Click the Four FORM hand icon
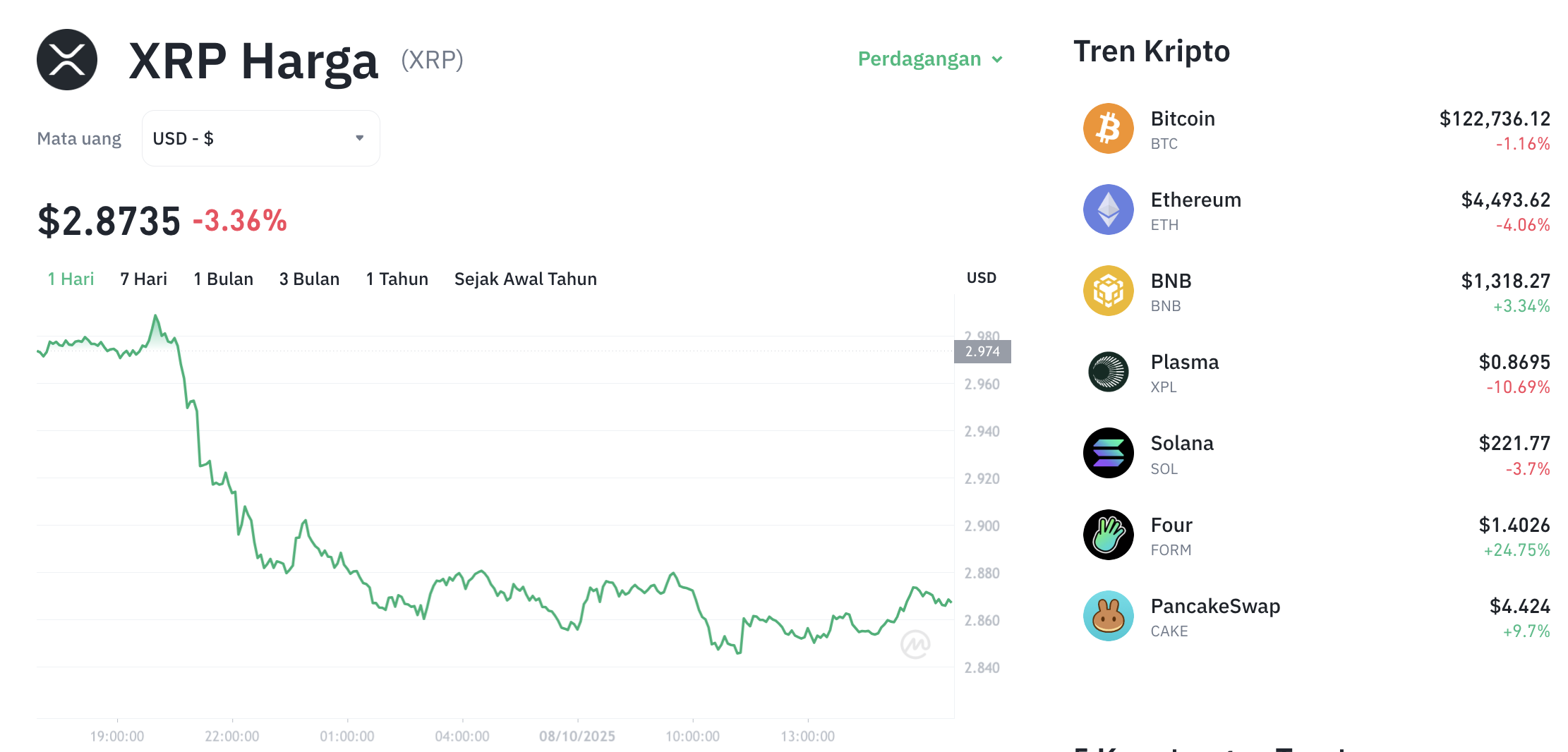The width and height of the screenshot is (1568, 752). [1108, 535]
